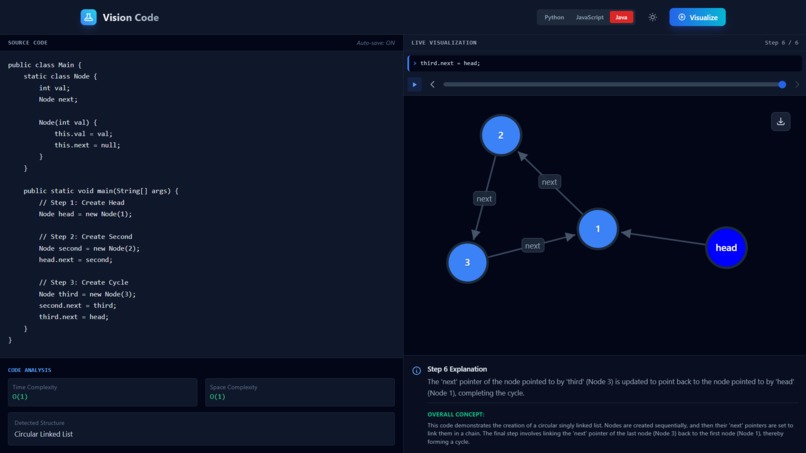Click the middle of the step progress track
The width and height of the screenshot is (806, 453).
(613, 84)
